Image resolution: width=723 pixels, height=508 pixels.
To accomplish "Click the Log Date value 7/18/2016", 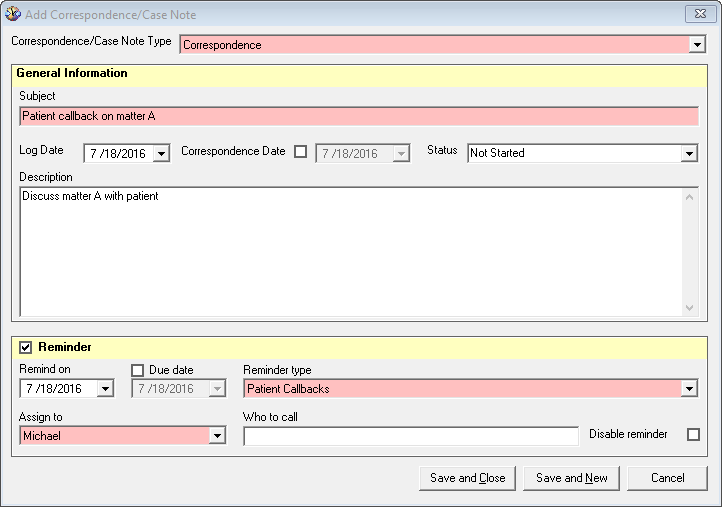I will [118, 154].
